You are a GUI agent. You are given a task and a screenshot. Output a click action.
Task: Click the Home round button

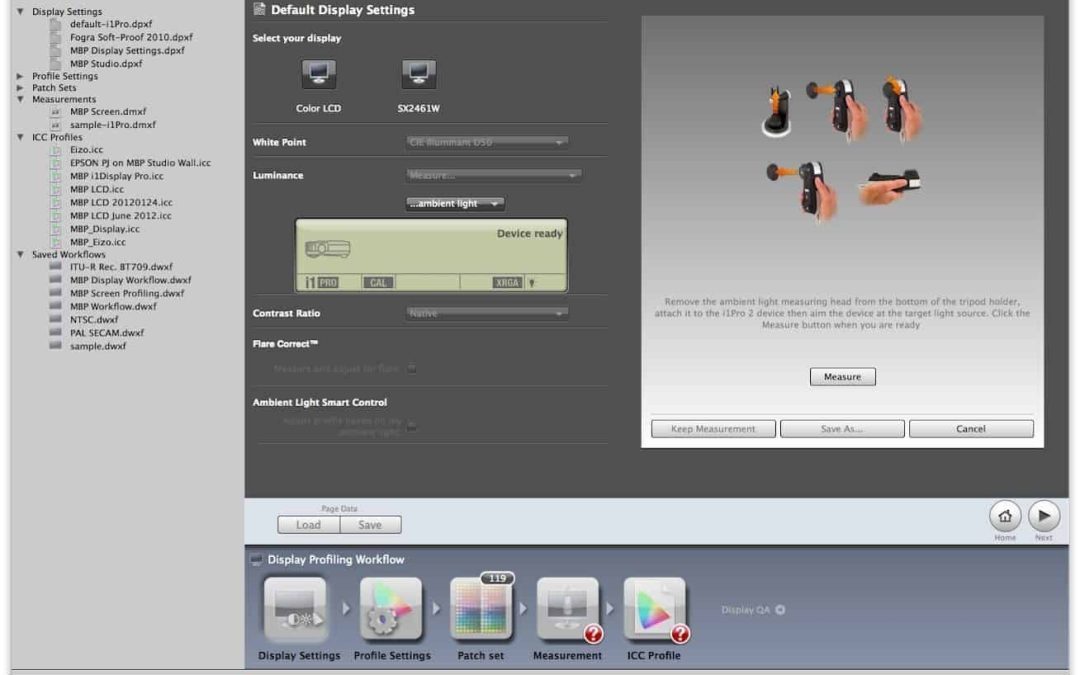(x=1005, y=516)
